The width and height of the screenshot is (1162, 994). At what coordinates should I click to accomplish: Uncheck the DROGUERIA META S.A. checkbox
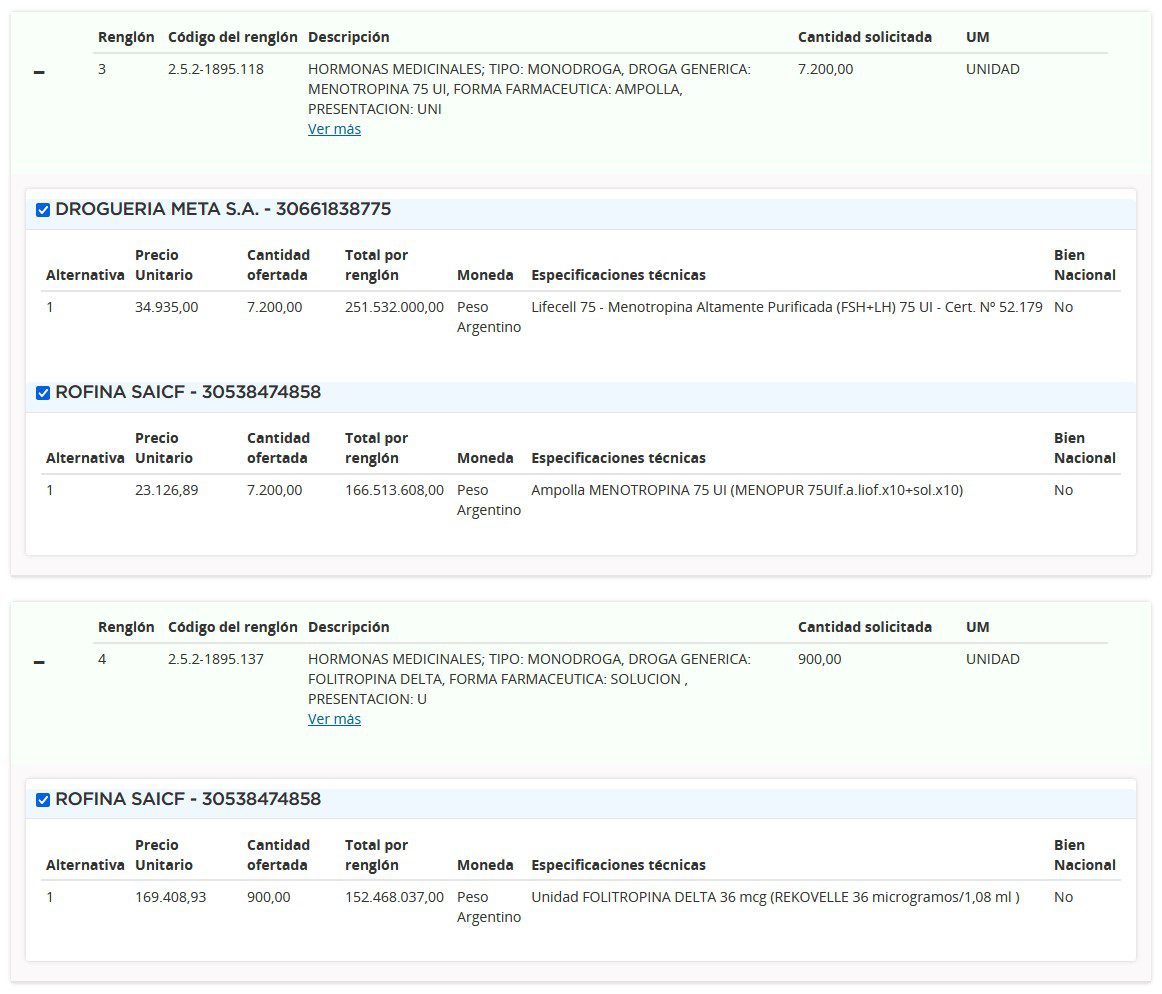[43, 210]
